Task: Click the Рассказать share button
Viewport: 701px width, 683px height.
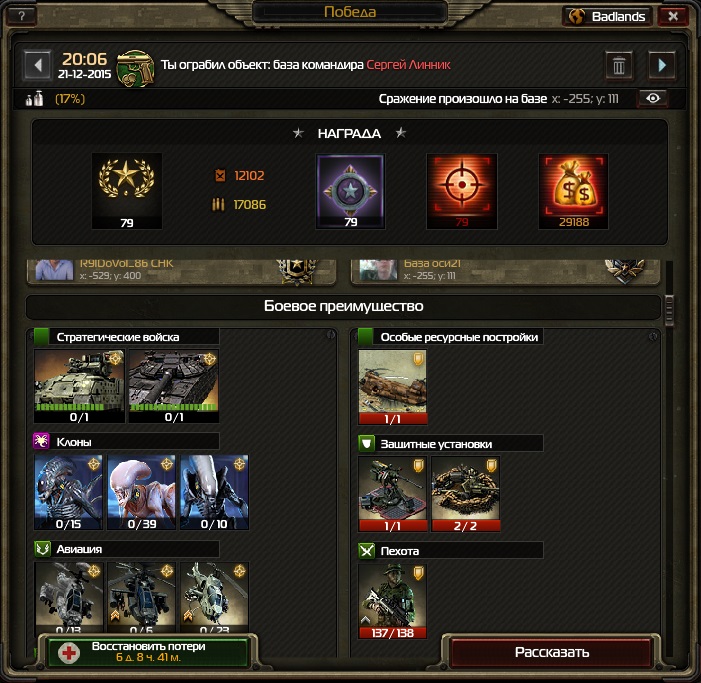Action: click(x=552, y=652)
